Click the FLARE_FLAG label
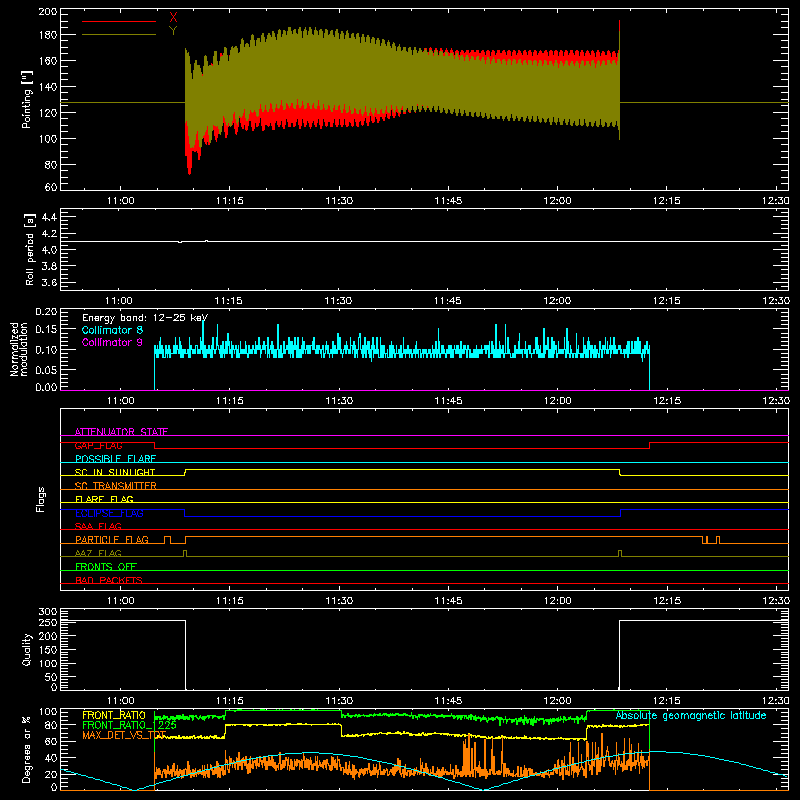The image size is (800, 800). tap(104, 499)
